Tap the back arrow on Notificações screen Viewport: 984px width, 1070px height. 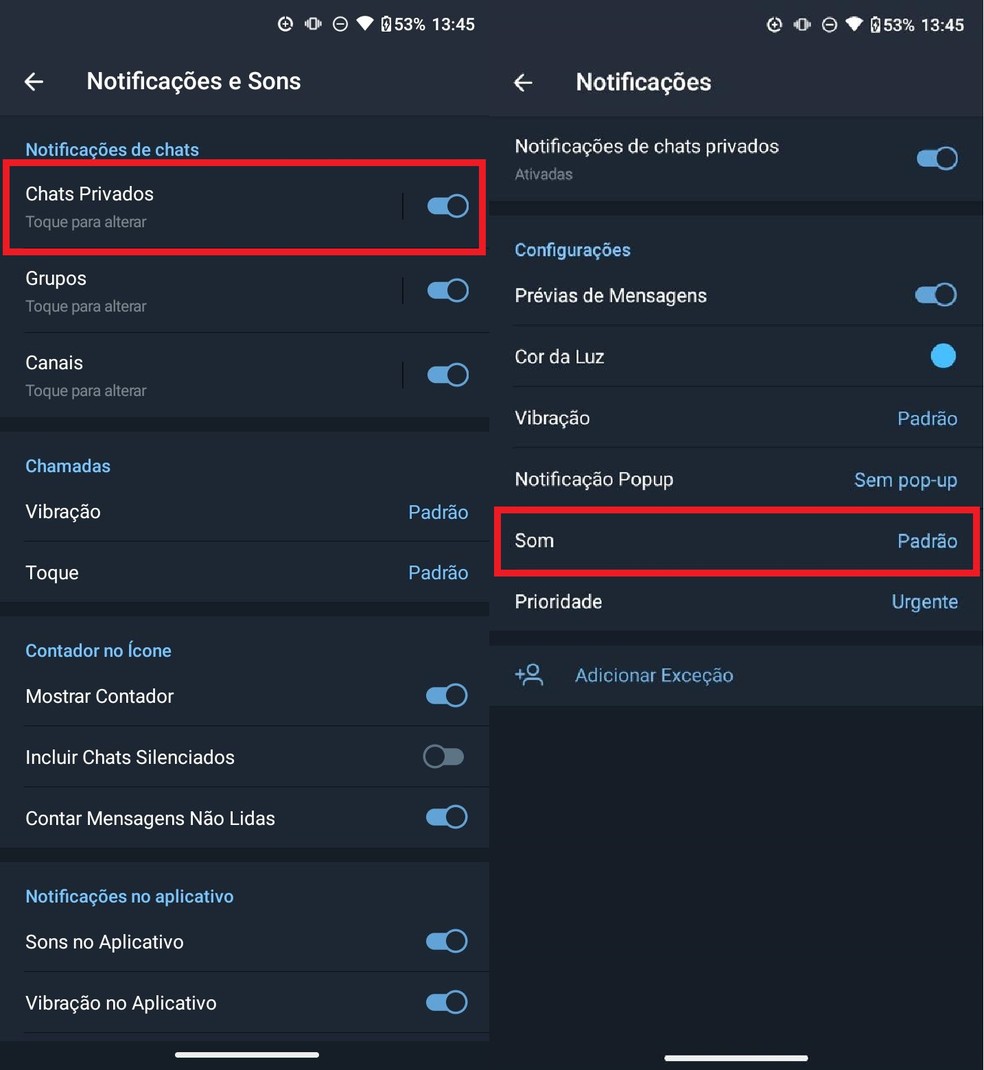[x=523, y=83]
